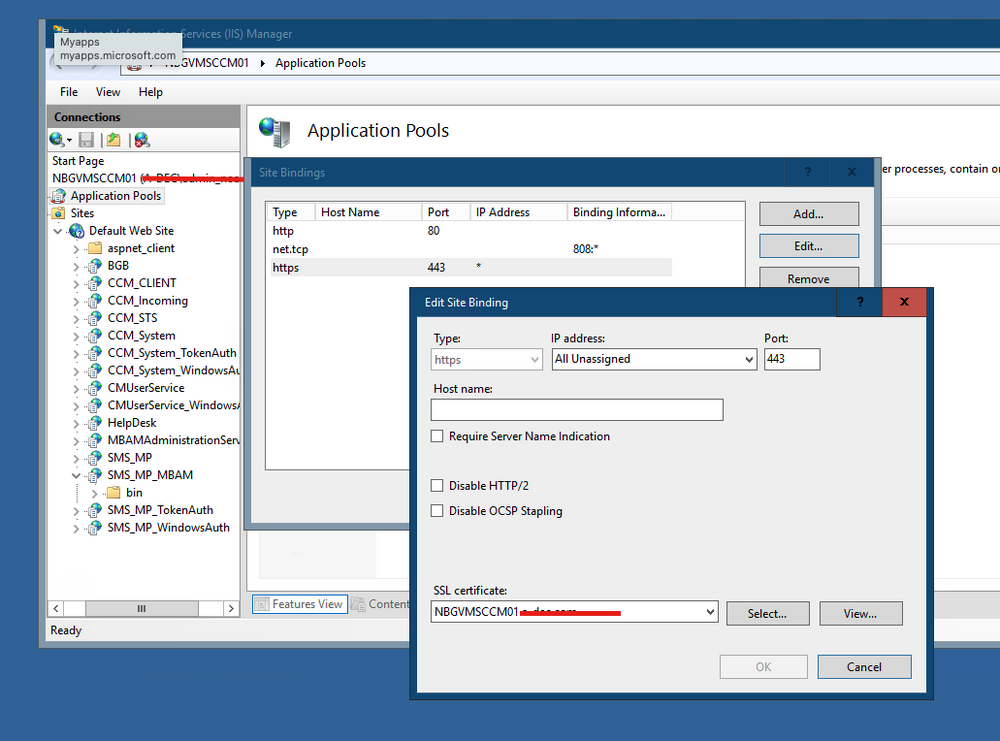This screenshot has width=1000, height=741.
Task: Click the Default Web Site globe icon
Action: 77,231
